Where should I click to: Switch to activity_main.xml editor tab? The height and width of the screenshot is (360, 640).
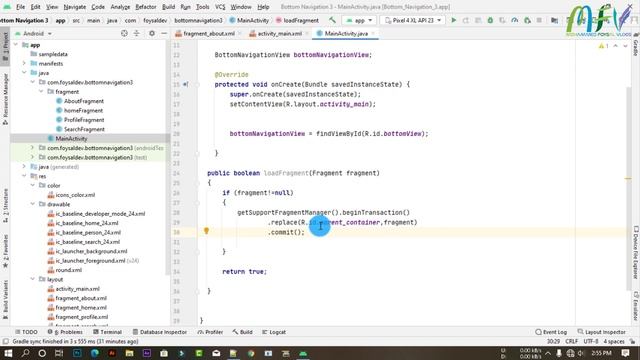[279, 33]
